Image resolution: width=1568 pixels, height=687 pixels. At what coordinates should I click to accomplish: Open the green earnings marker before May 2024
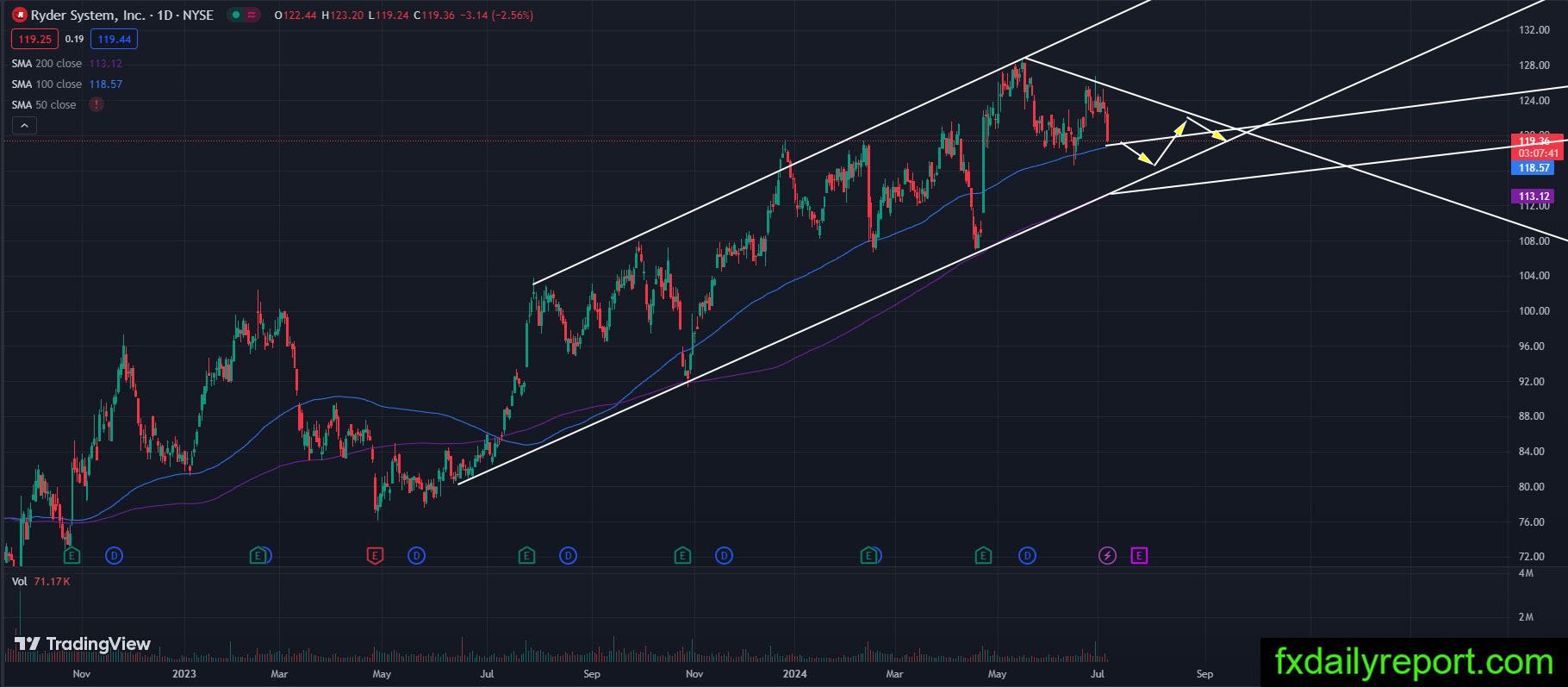point(983,556)
